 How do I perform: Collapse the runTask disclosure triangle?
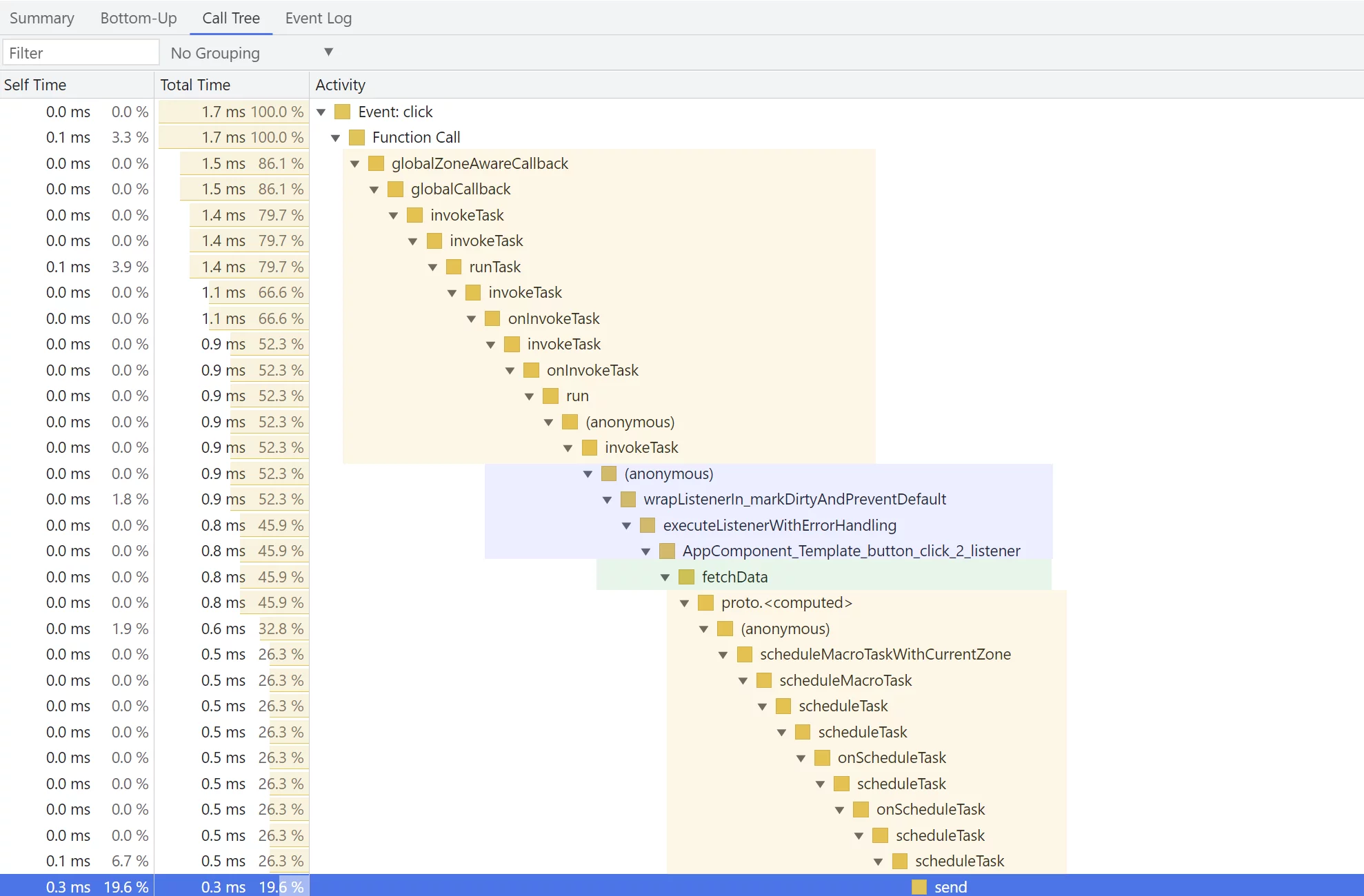point(433,267)
